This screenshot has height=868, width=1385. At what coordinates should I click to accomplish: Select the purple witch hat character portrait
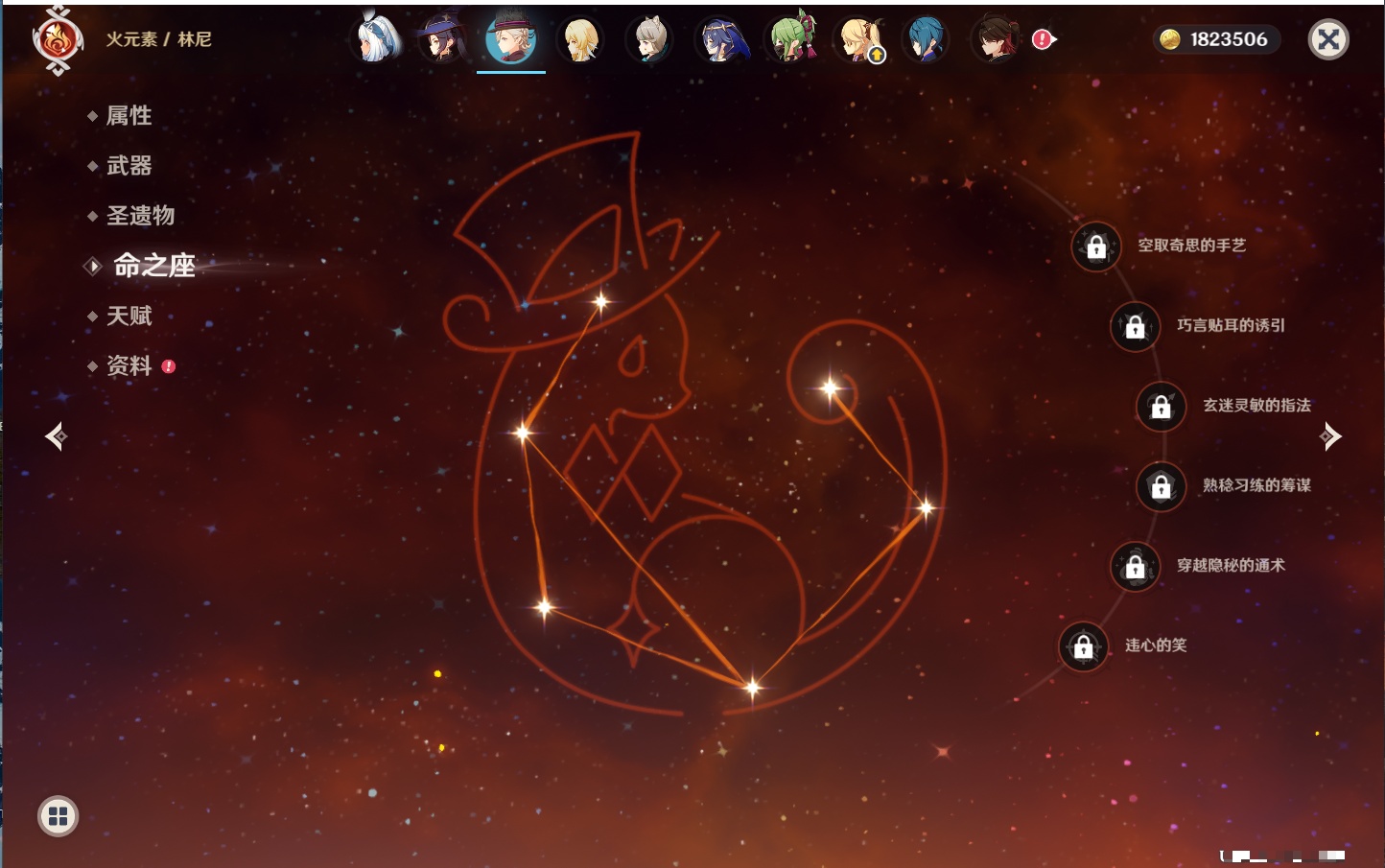pyautogui.click(x=442, y=39)
